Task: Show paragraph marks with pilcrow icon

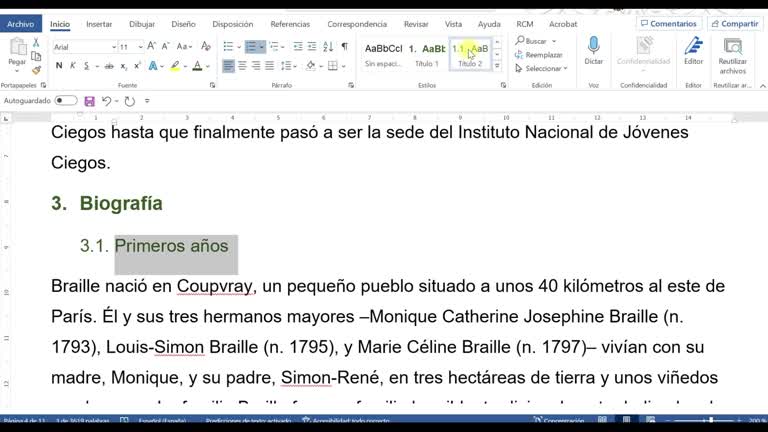Action: coord(346,47)
